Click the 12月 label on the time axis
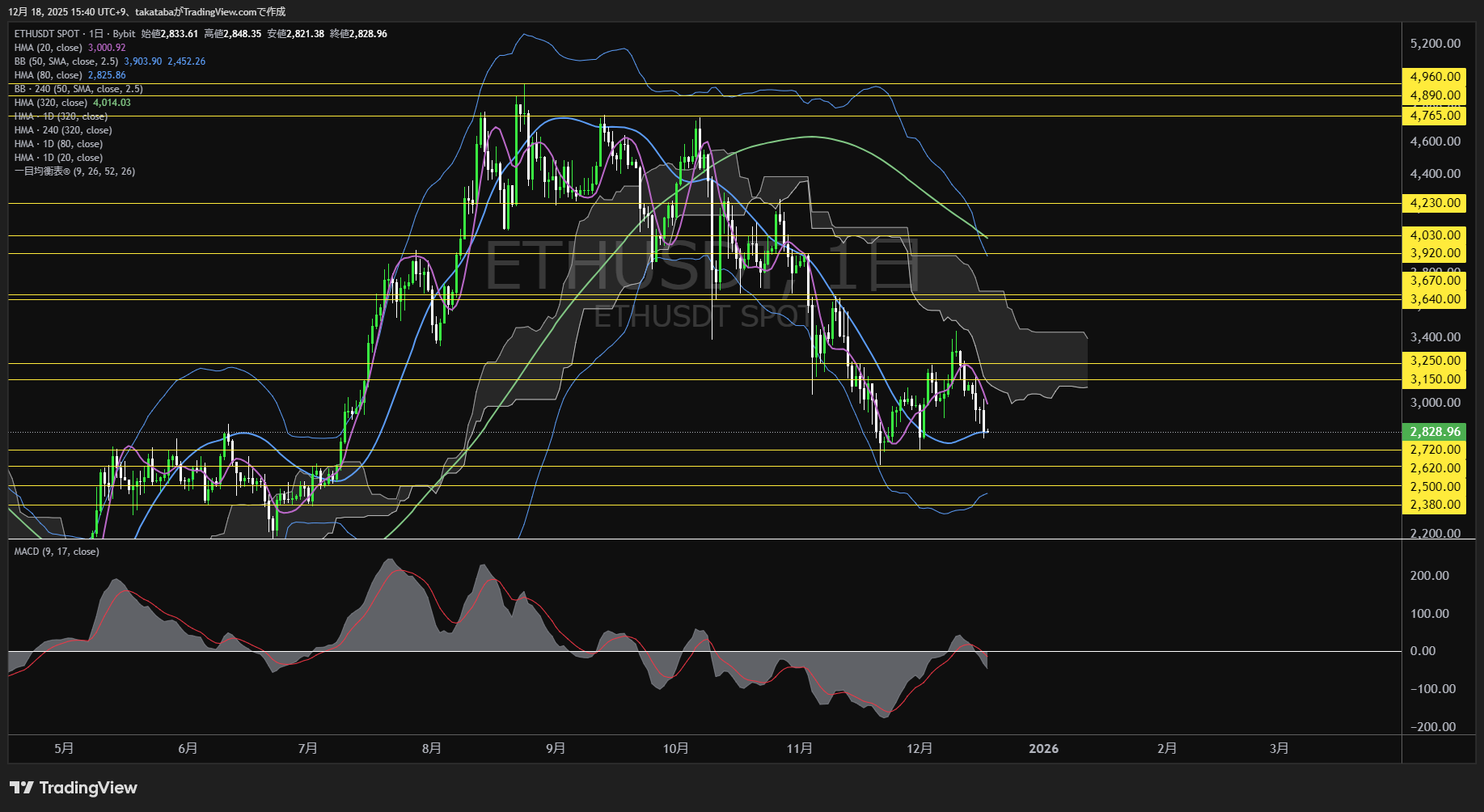 (x=920, y=749)
